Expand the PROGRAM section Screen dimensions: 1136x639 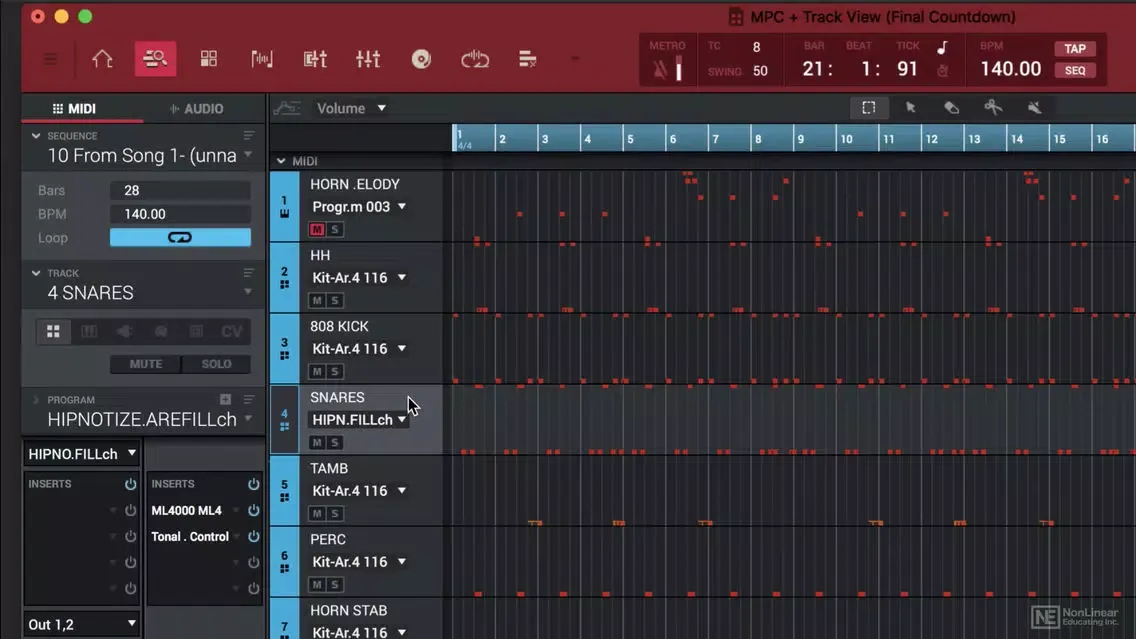tap(36, 399)
